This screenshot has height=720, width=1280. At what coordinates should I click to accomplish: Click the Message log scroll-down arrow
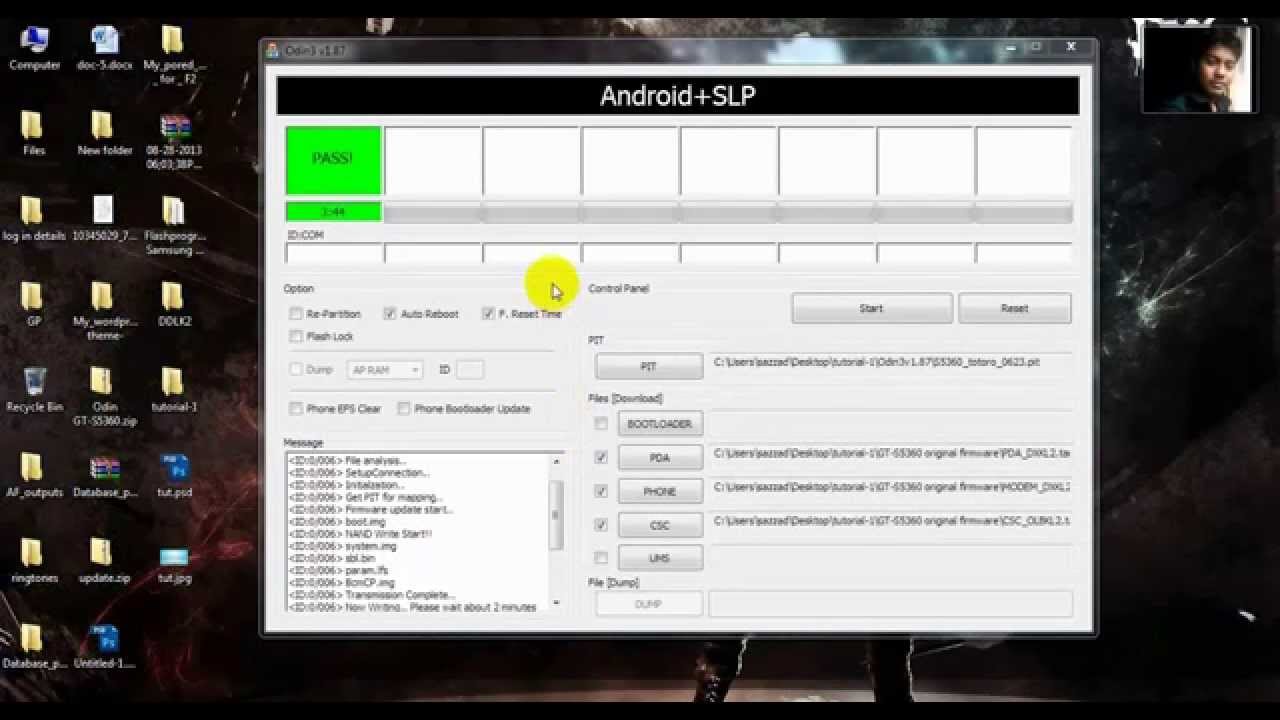[556, 603]
